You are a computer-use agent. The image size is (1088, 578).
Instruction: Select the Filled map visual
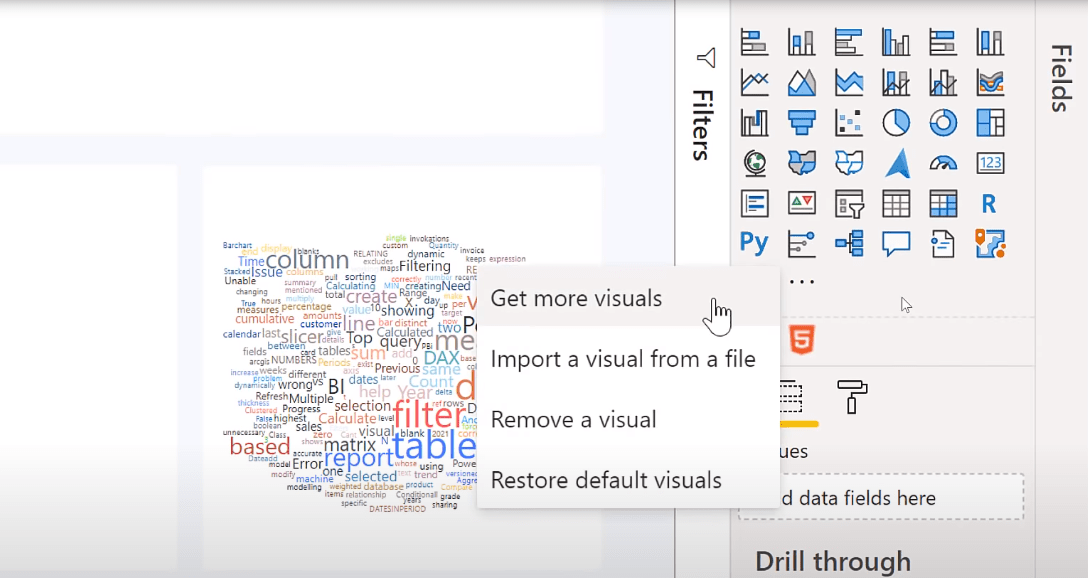801,163
